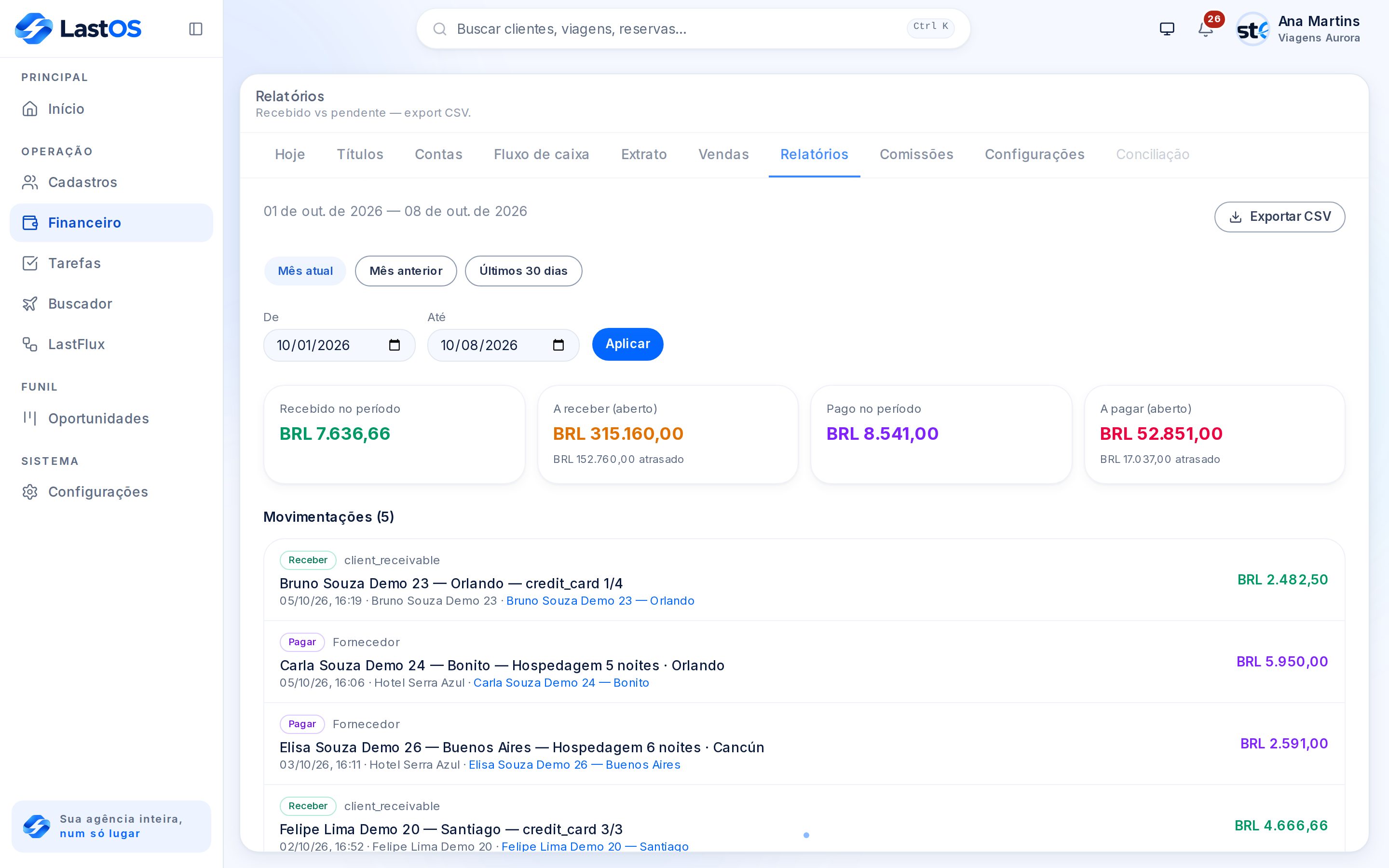Viewport: 1389px width, 868px height.
Task: Open the notifications bell
Action: [1205, 29]
